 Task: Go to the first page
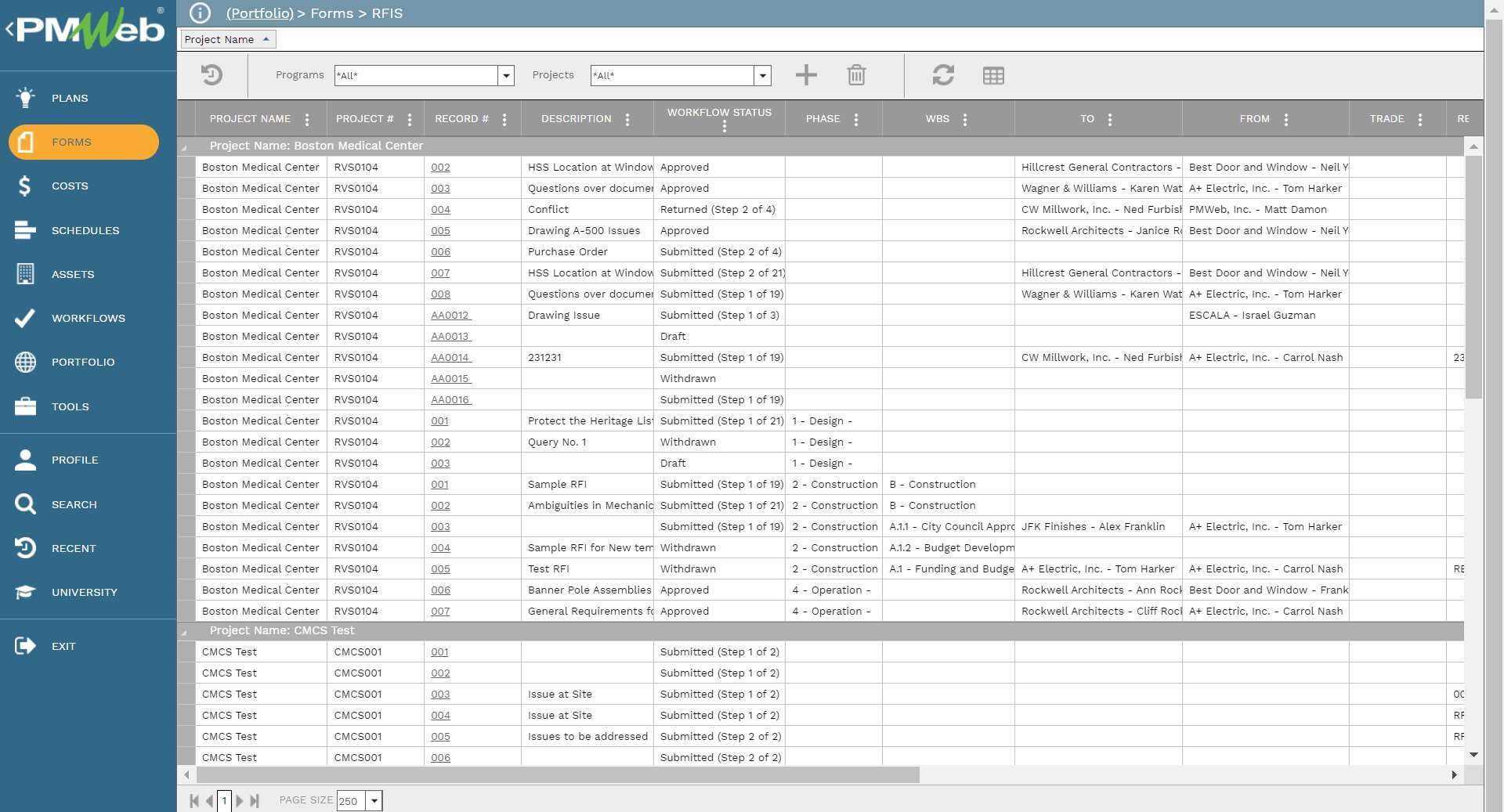click(194, 801)
